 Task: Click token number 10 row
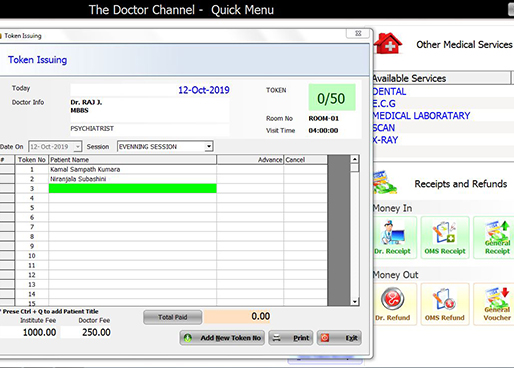pyautogui.click(x=32, y=256)
